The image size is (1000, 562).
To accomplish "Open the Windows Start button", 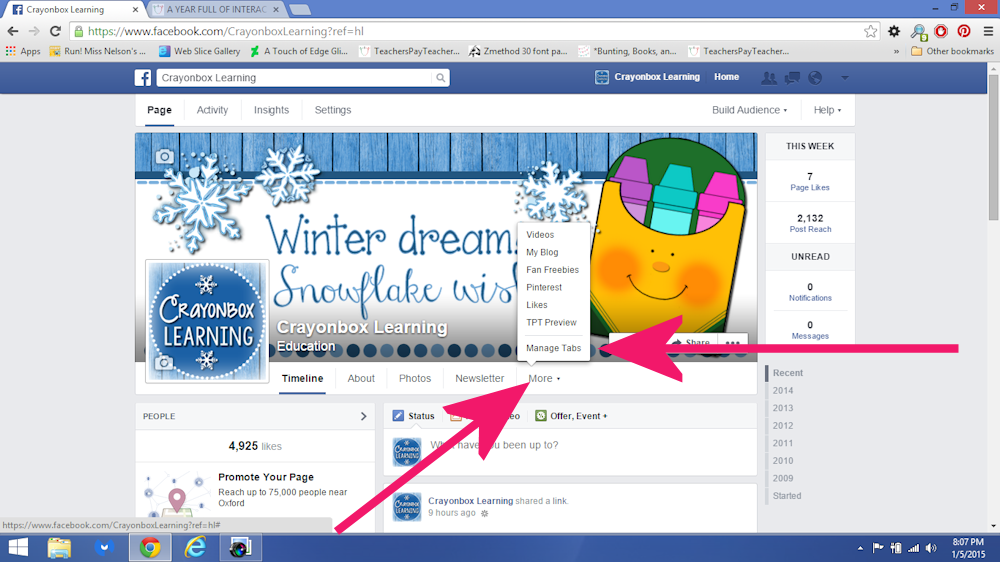I will pos(18,547).
